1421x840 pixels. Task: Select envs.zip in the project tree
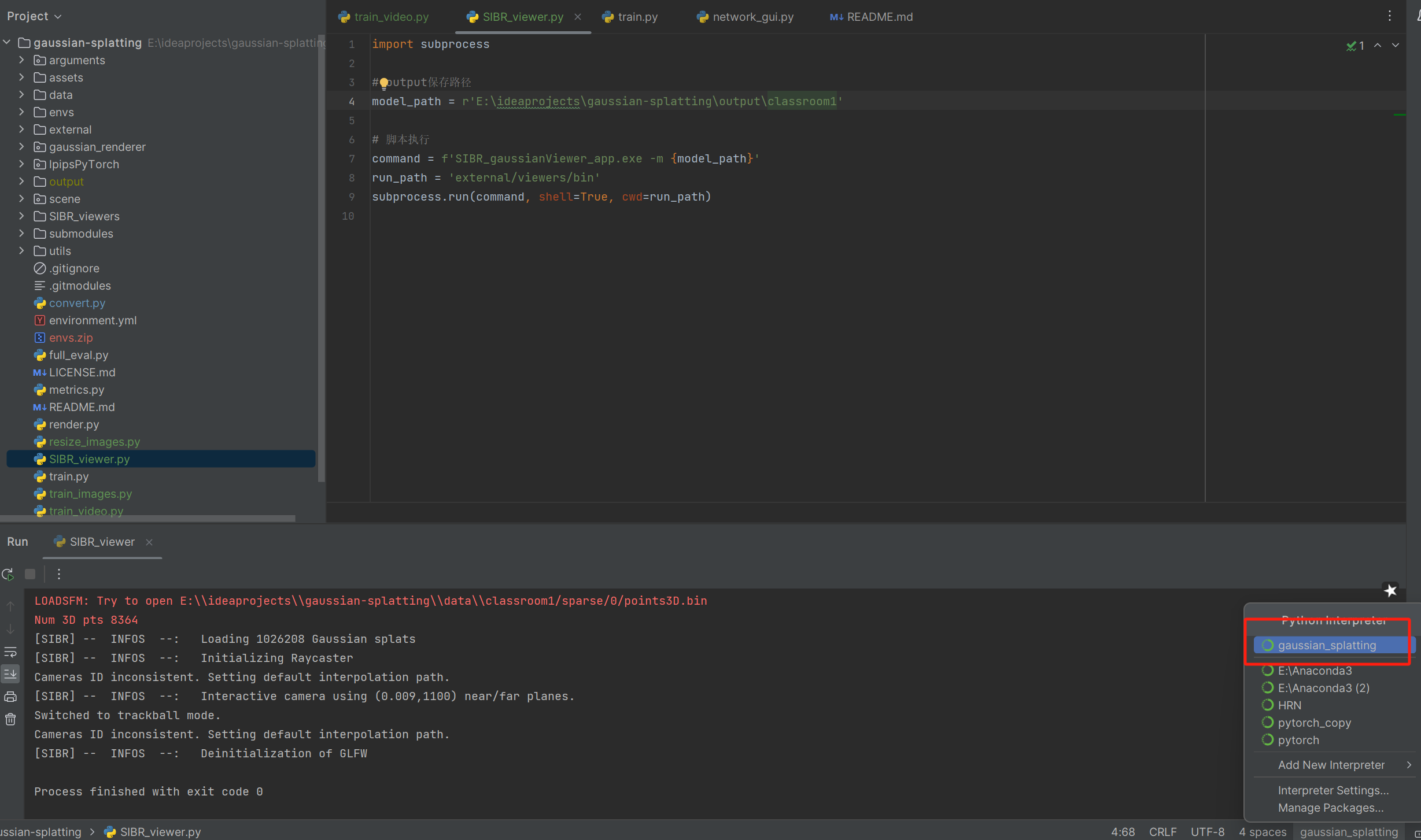click(x=71, y=338)
